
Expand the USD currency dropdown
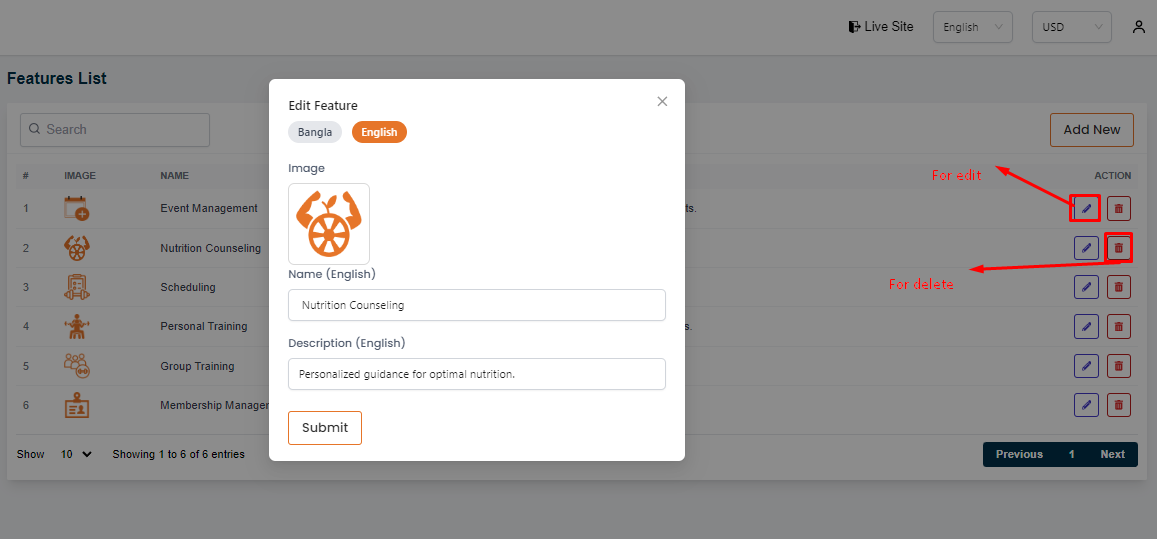[x=1071, y=27]
